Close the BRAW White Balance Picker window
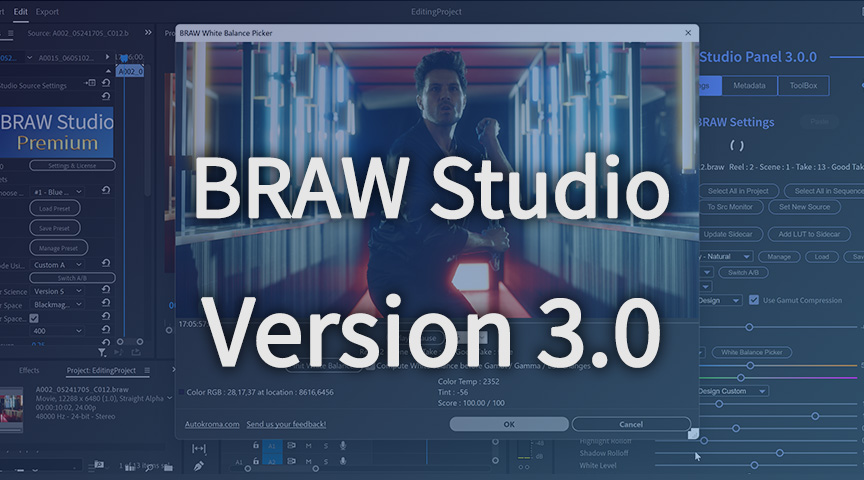 point(688,33)
